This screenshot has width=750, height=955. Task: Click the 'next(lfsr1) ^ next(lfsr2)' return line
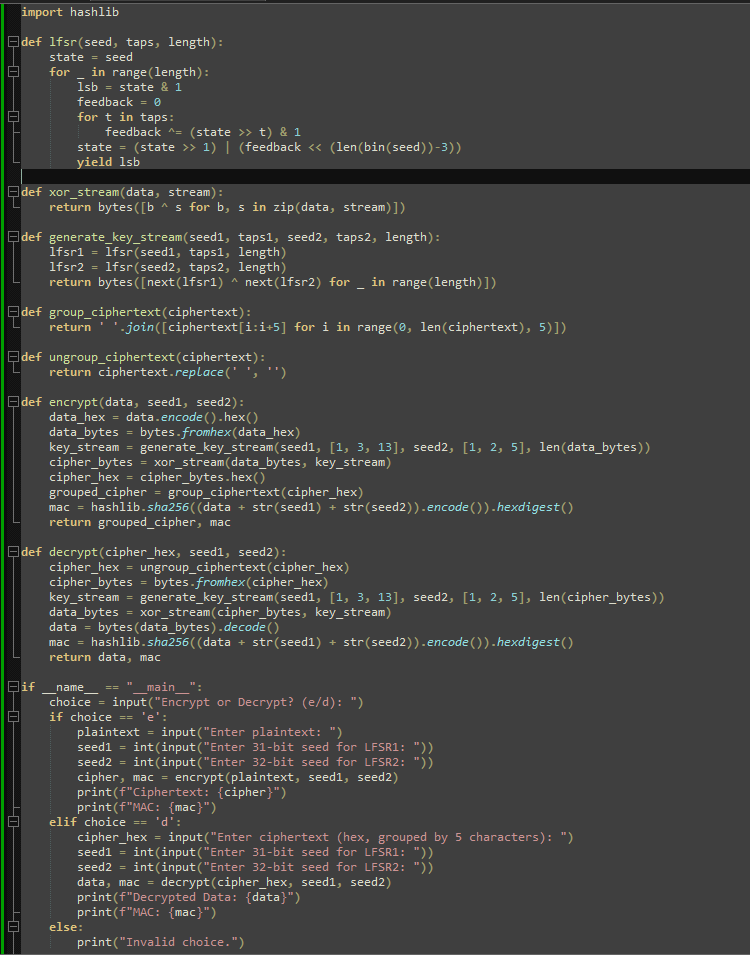point(273,282)
